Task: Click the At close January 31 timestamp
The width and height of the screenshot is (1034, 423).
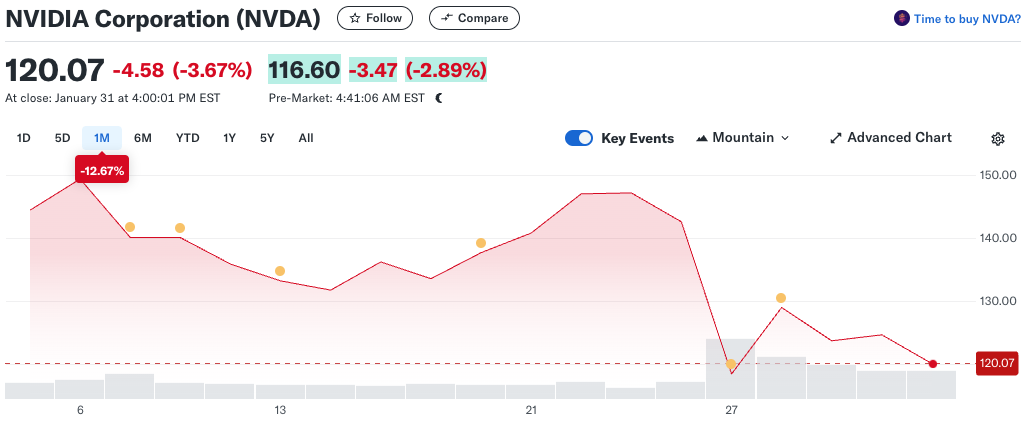Action: 113,98
